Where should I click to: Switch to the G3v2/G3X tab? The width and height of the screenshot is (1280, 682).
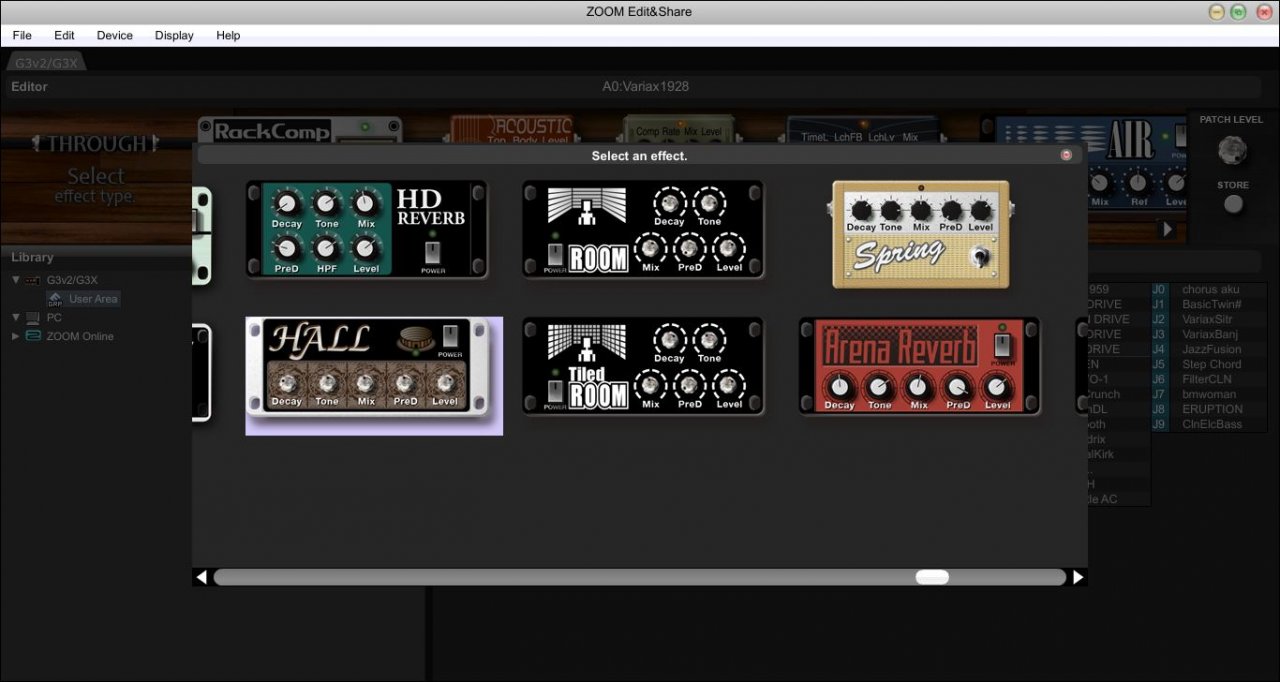click(x=47, y=62)
